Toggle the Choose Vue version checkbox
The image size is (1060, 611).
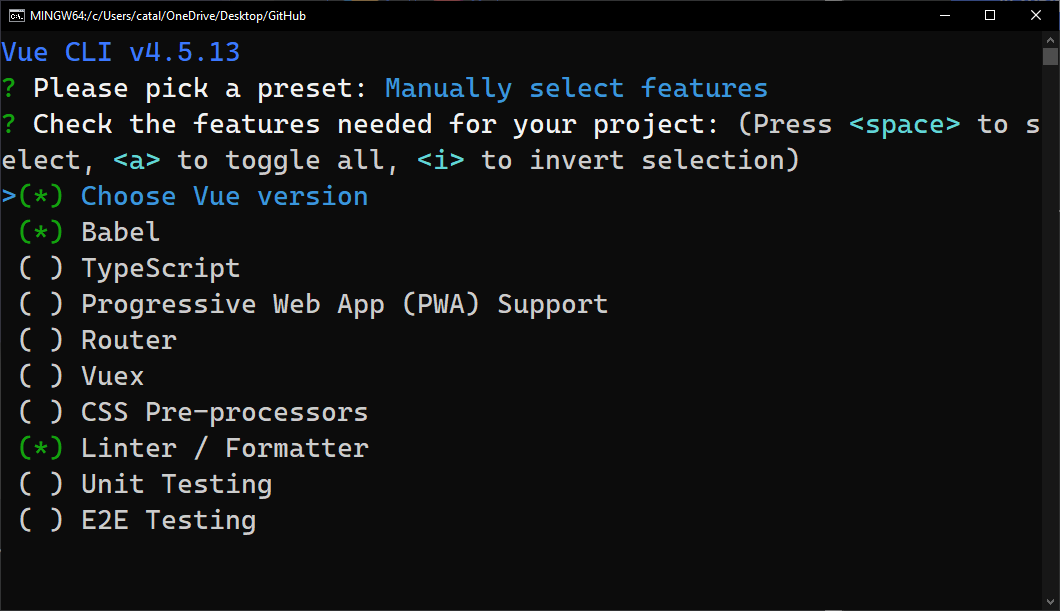[x=41, y=196]
